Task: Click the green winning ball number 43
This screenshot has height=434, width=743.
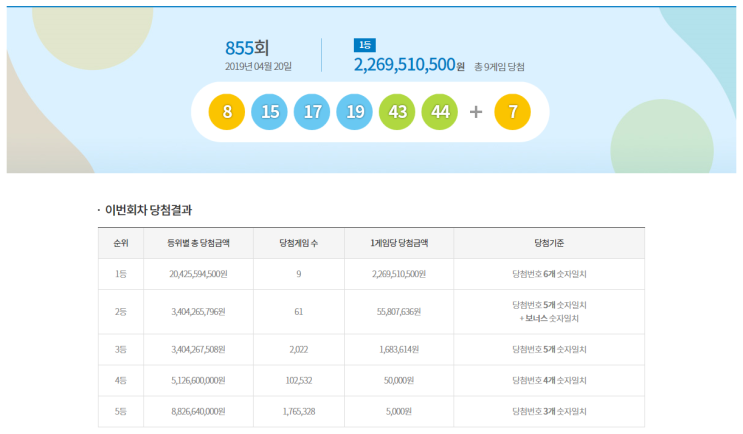Action: point(397,112)
